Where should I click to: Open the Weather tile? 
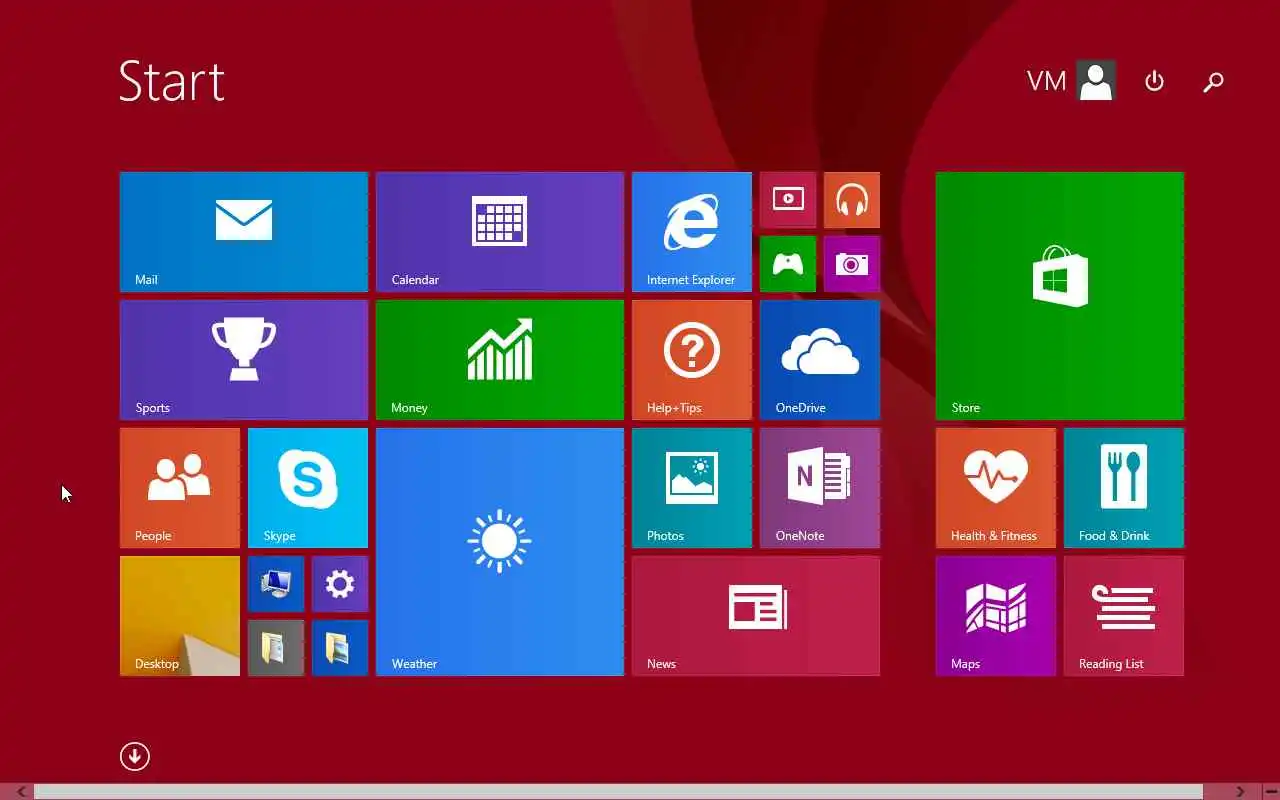500,552
